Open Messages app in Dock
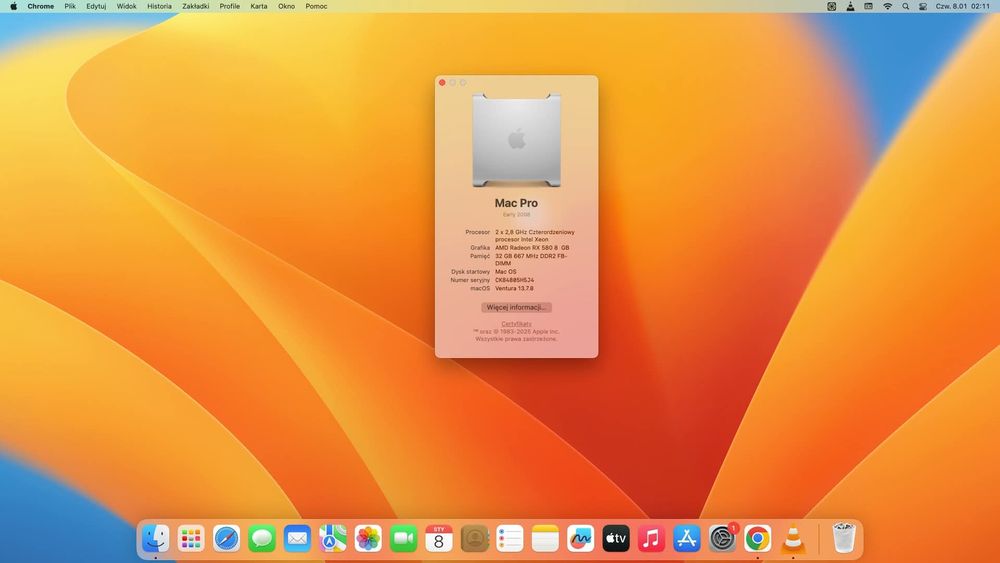Screen dimensions: 1000x563 262,539
